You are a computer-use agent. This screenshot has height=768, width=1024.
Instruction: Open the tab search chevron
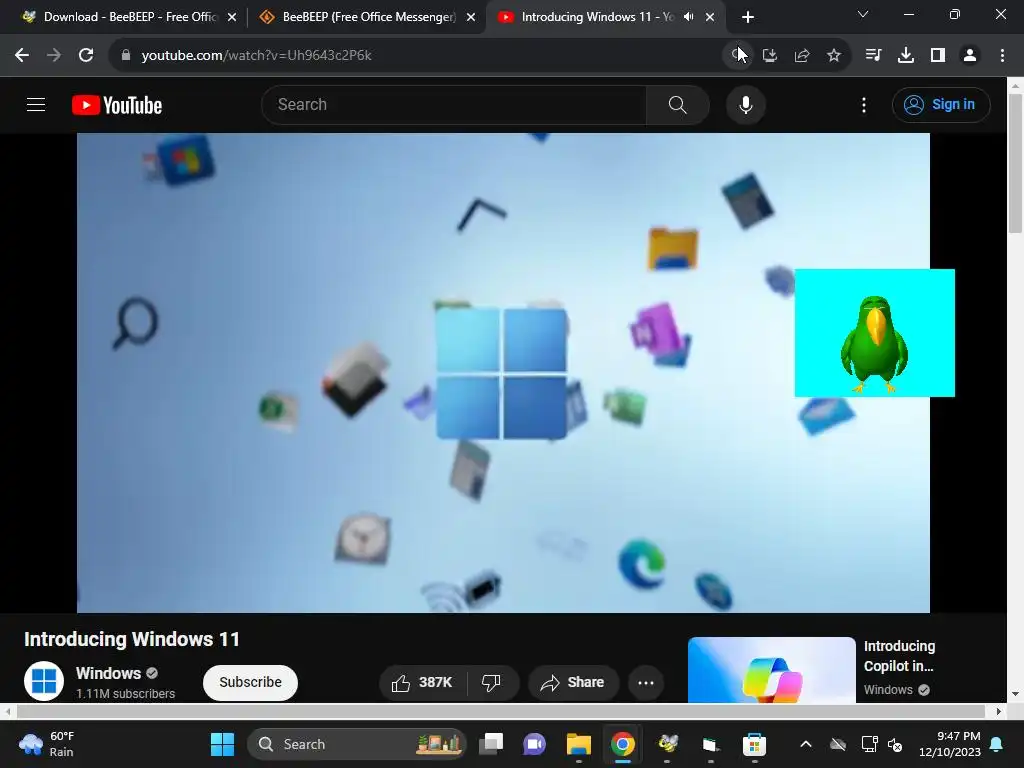tap(863, 14)
